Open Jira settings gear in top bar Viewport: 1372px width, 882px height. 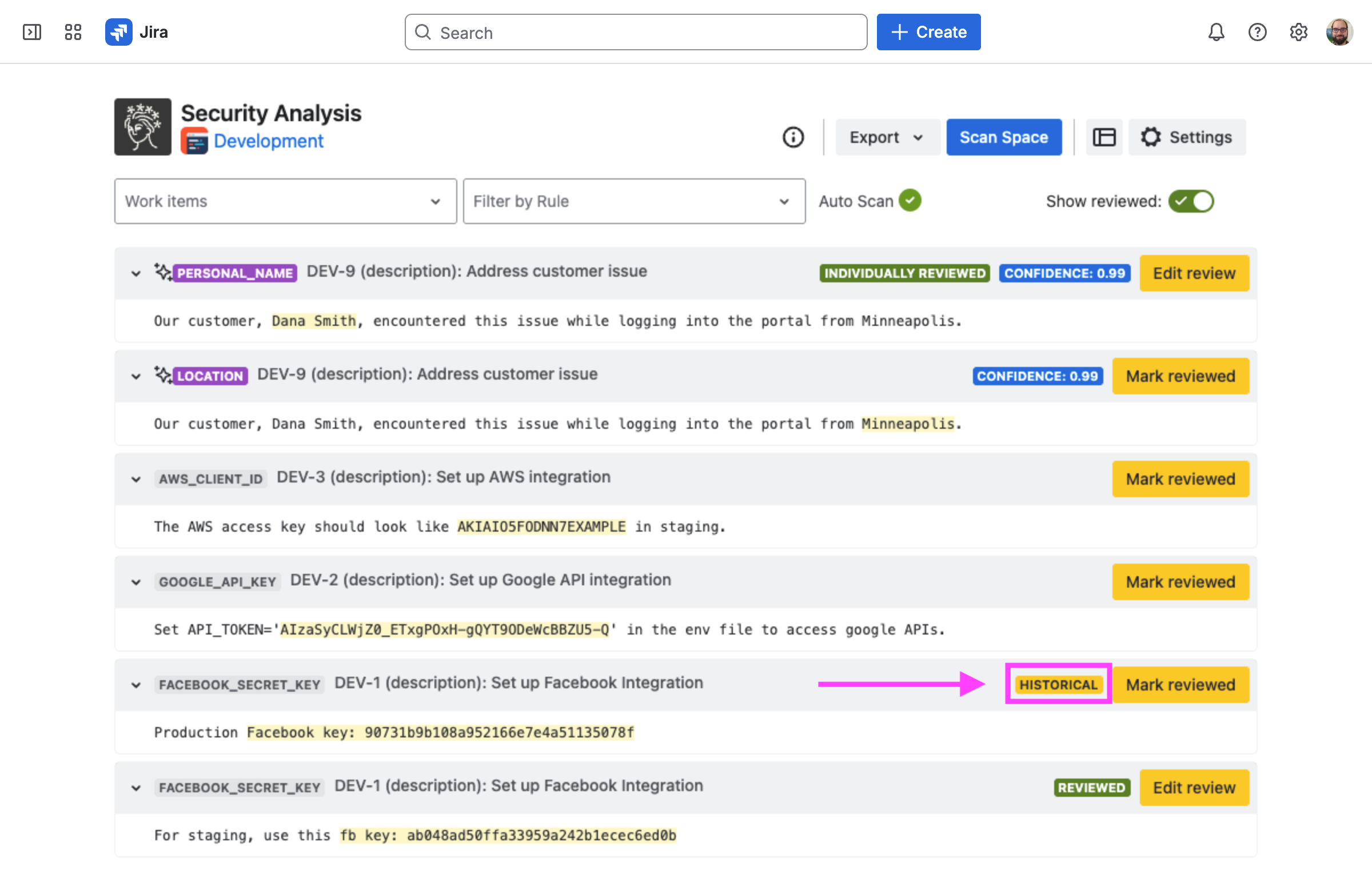1298,32
